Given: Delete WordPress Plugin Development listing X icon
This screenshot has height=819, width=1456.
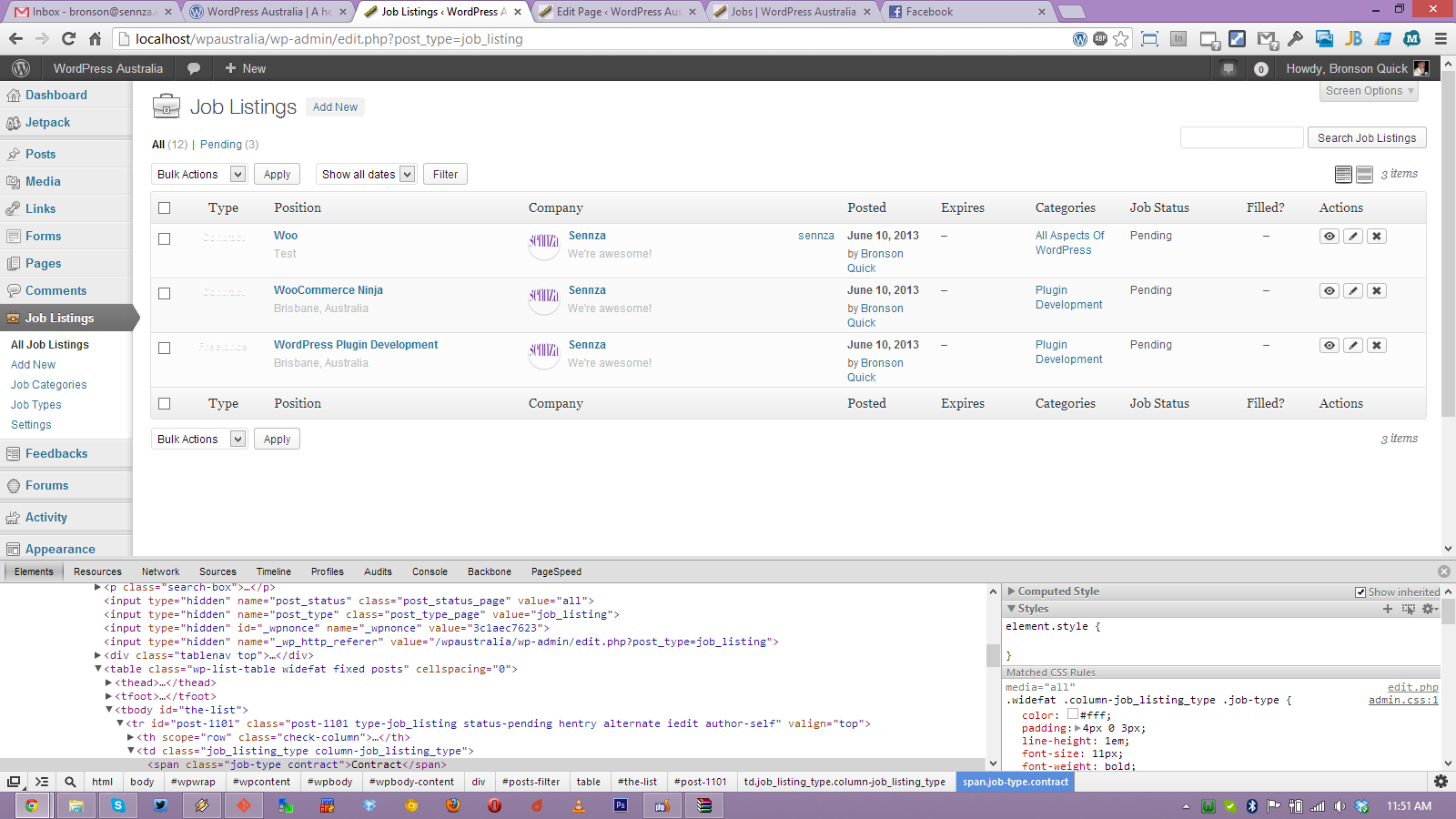Looking at the screenshot, I should tap(1377, 346).
